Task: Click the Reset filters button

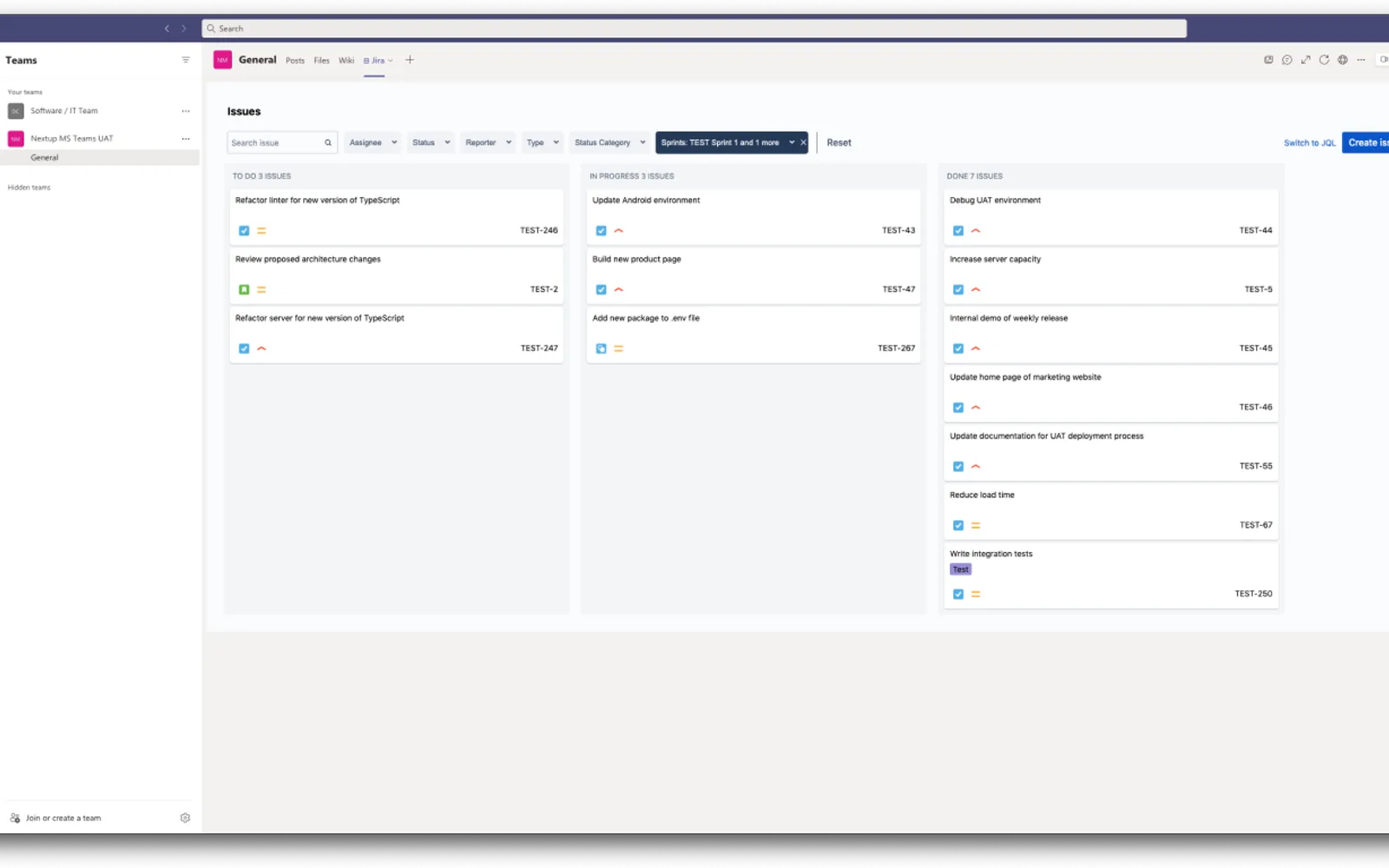Action: (x=839, y=142)
